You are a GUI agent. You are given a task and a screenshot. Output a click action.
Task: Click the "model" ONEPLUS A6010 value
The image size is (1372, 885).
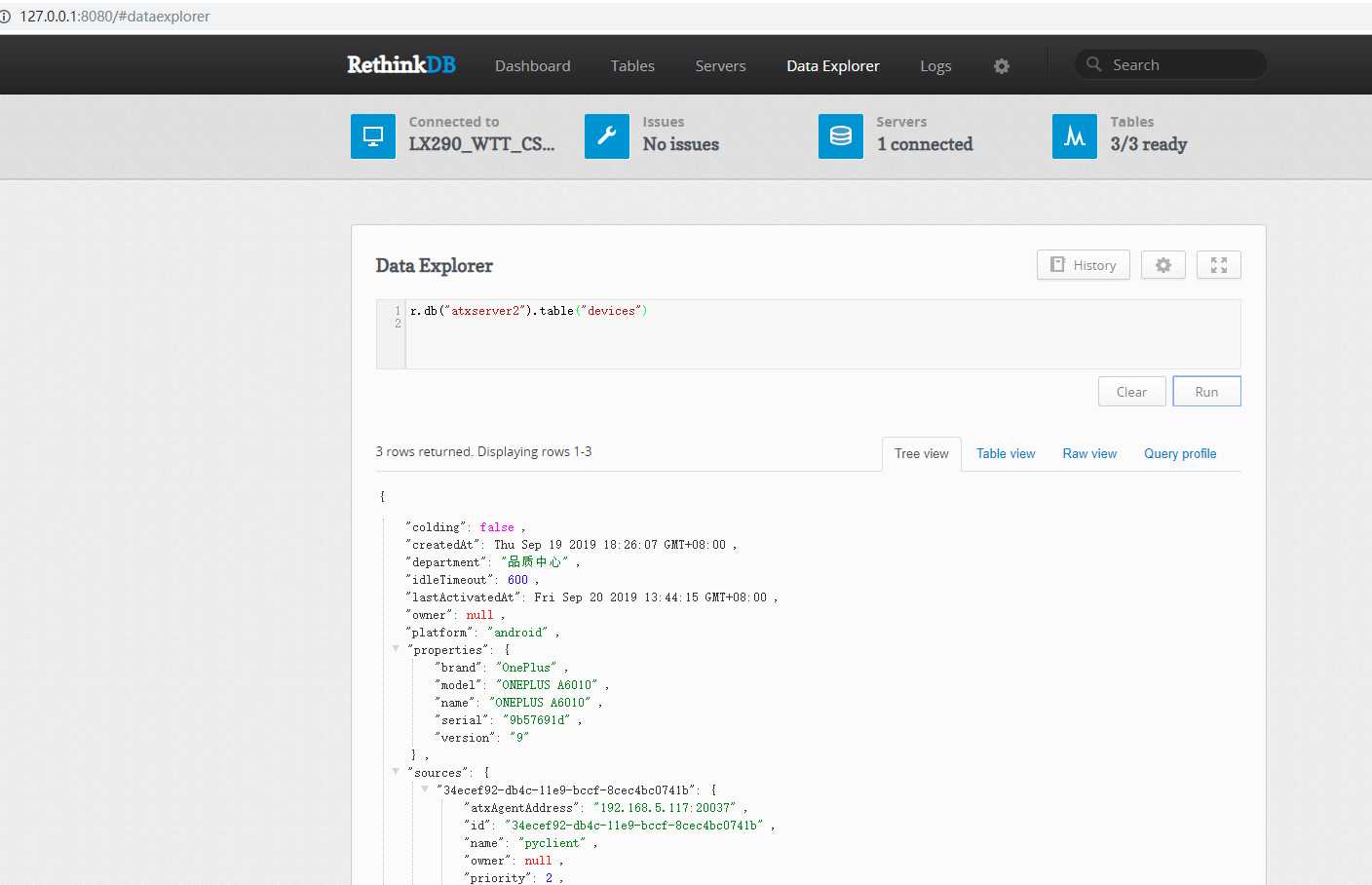(x=547, y=685)
